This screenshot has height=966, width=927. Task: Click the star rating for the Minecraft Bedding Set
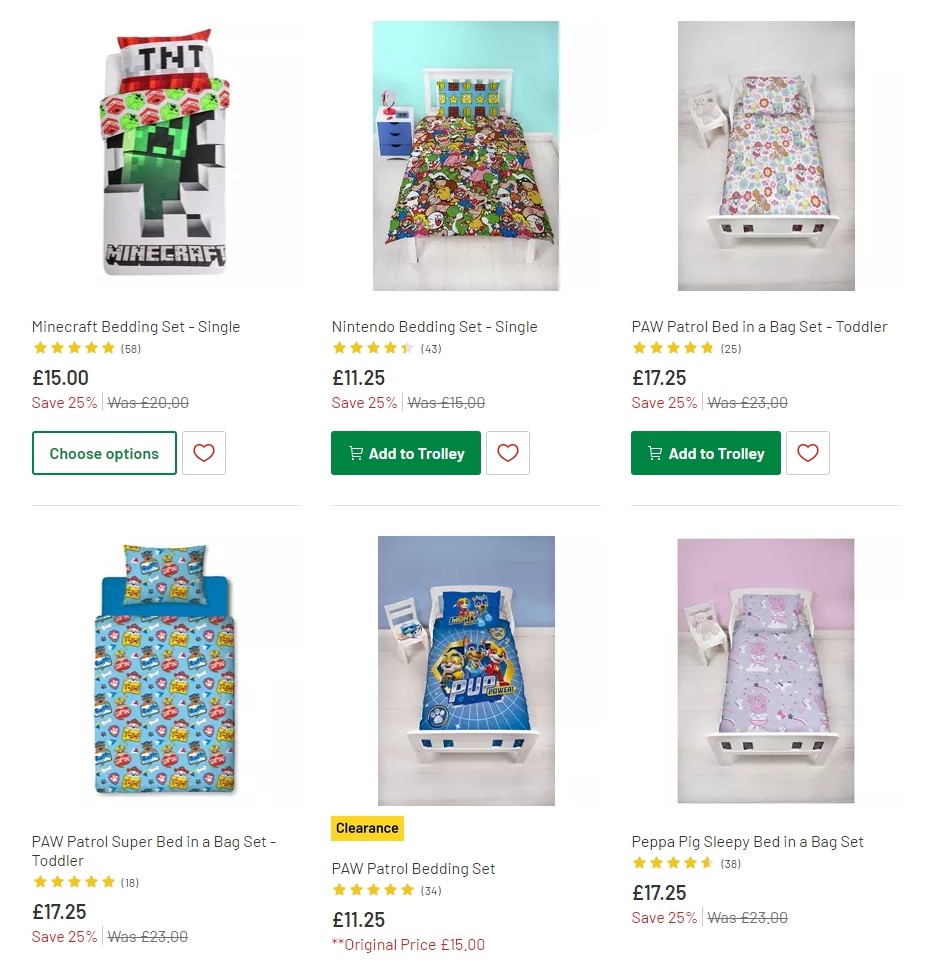(74, 347)
